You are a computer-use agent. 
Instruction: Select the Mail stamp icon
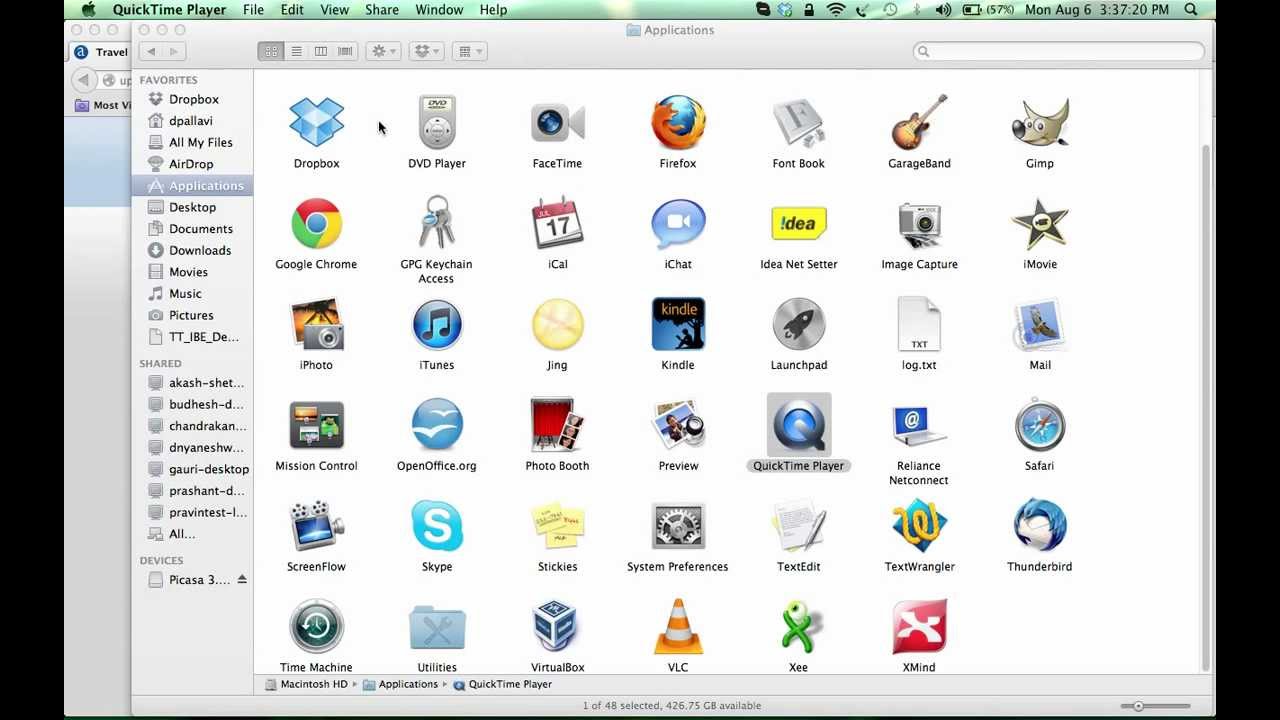(x=1040, y=324)
